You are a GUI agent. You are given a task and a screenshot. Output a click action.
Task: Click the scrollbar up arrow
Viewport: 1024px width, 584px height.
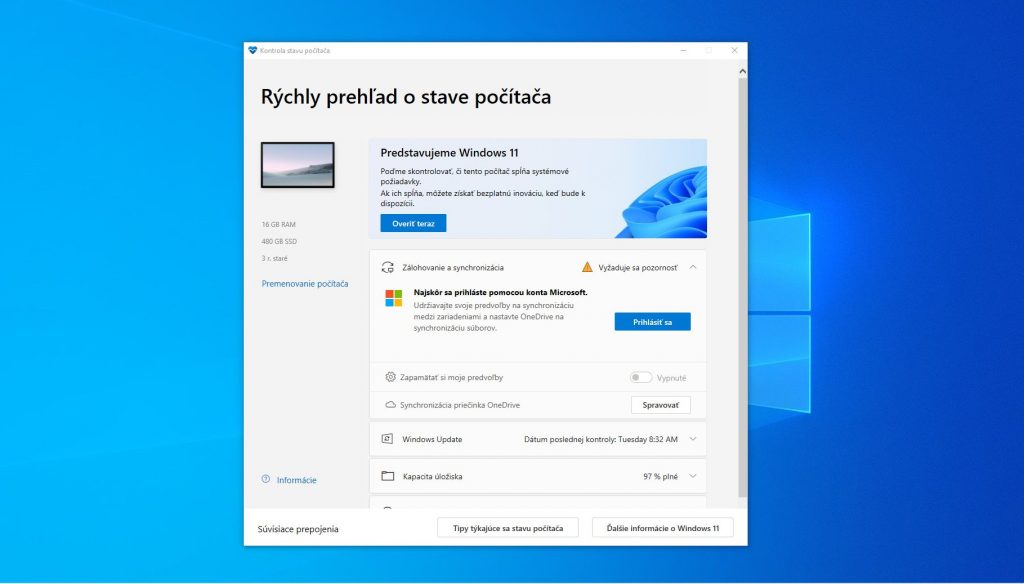tap(743, 71)
